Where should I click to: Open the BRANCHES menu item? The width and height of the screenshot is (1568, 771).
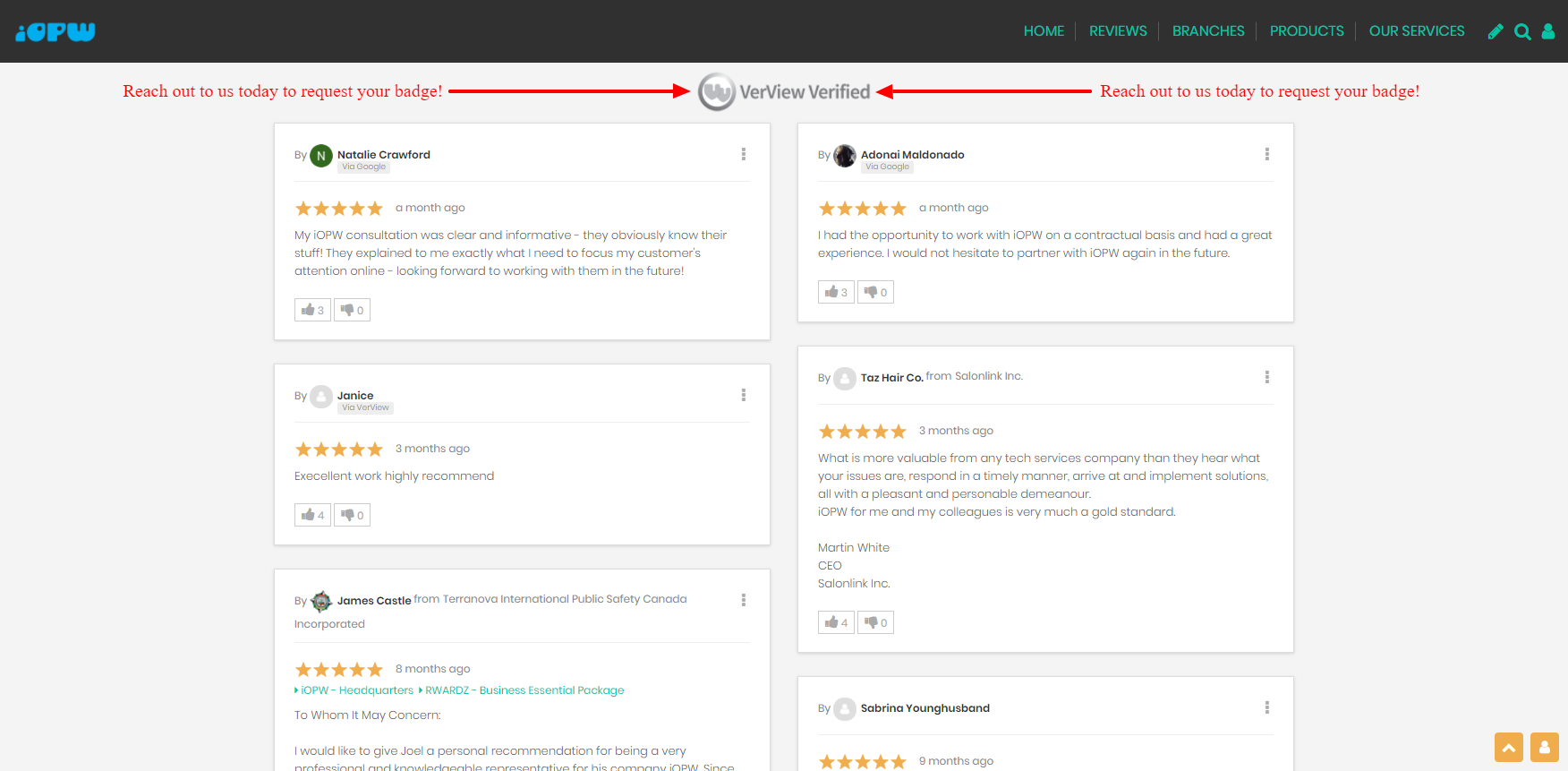(1208, 31)
